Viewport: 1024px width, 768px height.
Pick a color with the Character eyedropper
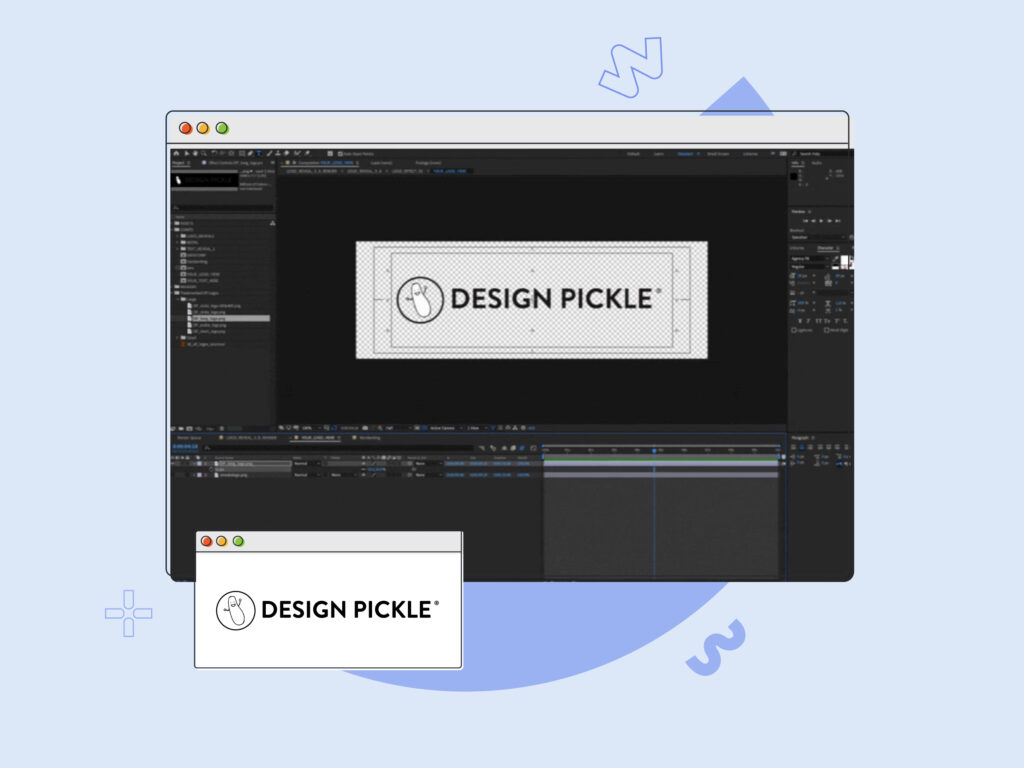835,260
